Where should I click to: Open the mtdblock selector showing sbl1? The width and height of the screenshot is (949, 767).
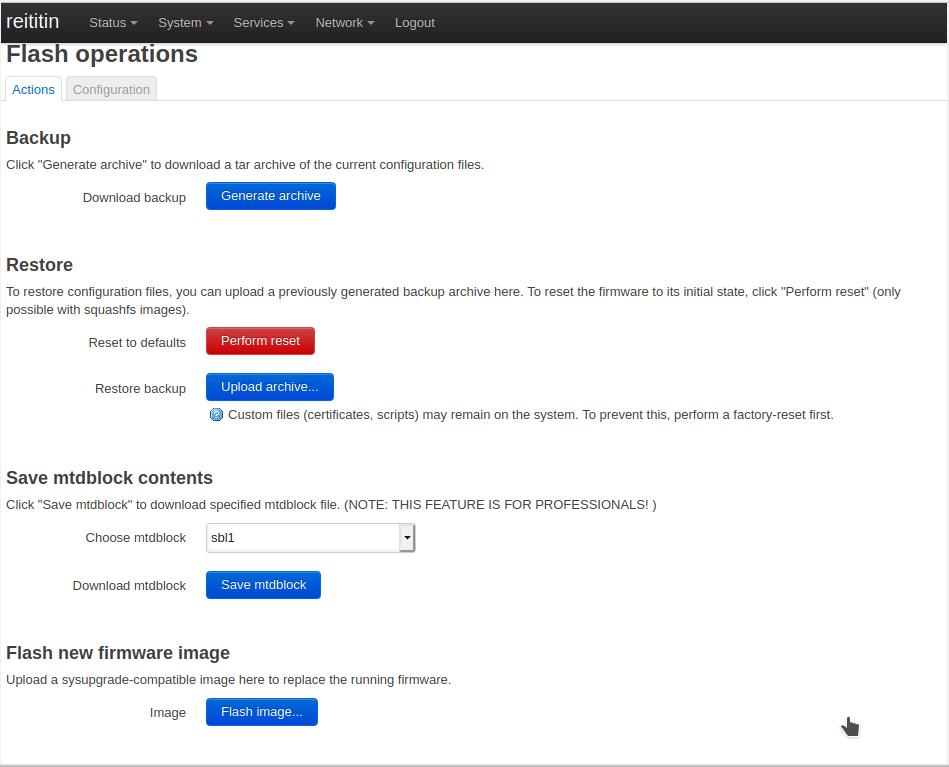(x=310, y=537)
